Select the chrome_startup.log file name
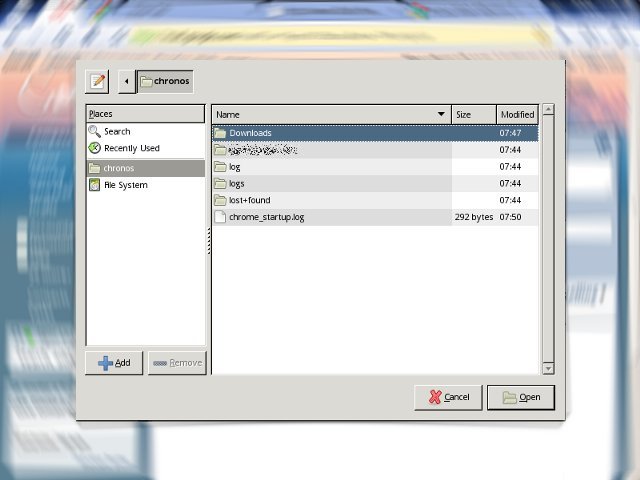The image size is (640, 480). coord(267,217)
